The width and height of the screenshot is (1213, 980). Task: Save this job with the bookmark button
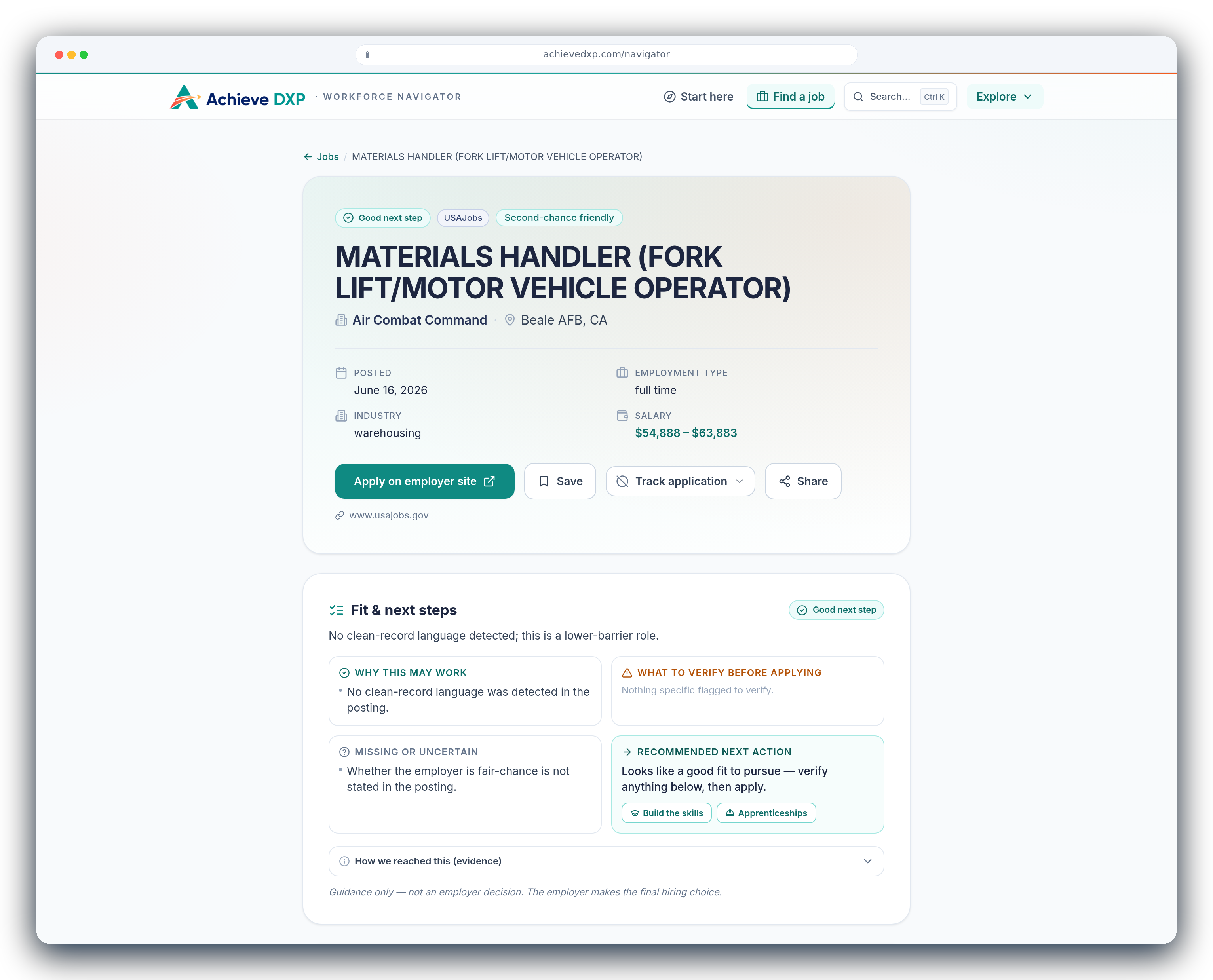pyautogui.click(x=560, y=482)
